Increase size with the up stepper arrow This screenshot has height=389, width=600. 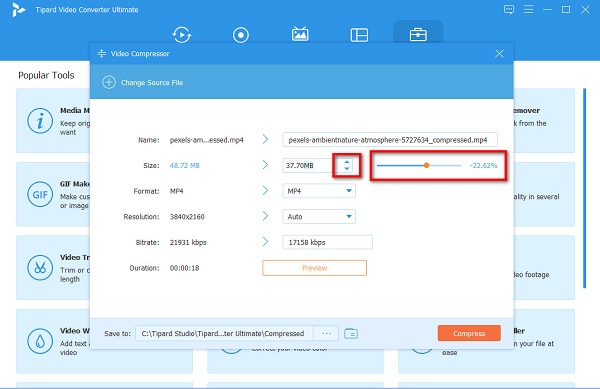point(347,162)
